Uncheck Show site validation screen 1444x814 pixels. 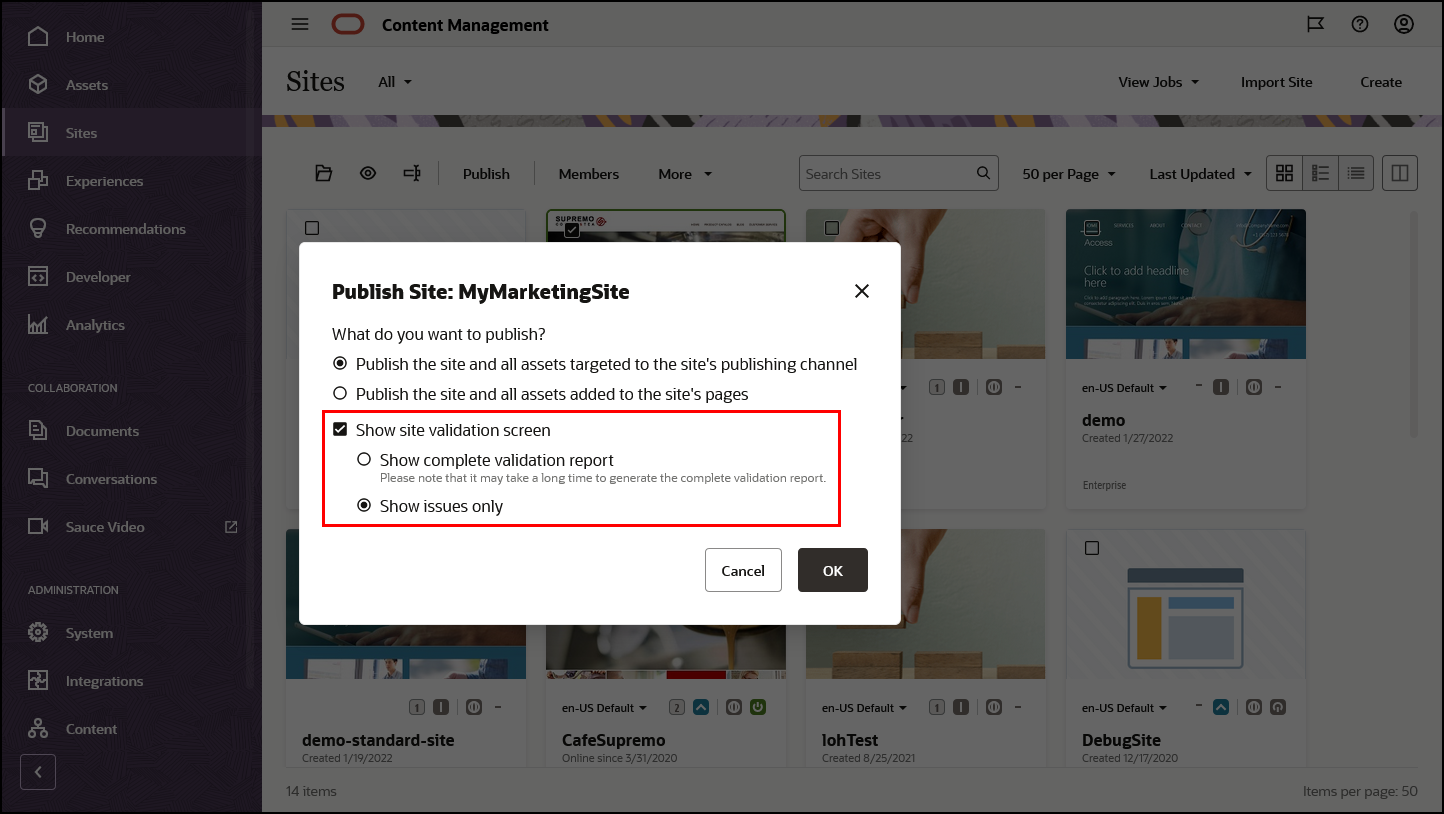pos(340,430)
